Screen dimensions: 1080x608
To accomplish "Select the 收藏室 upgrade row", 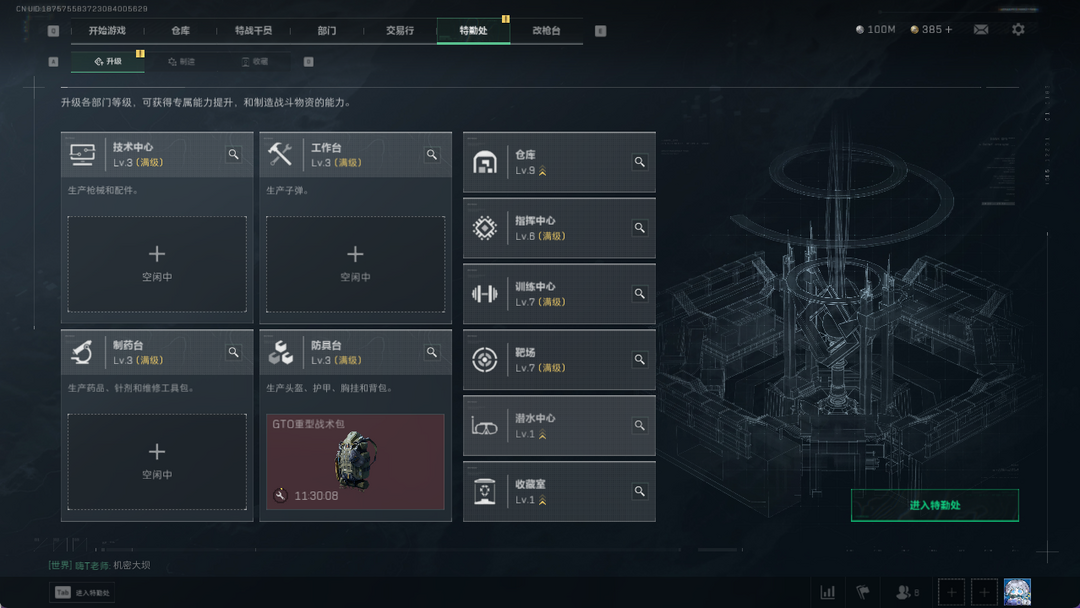I will point(559,492).
